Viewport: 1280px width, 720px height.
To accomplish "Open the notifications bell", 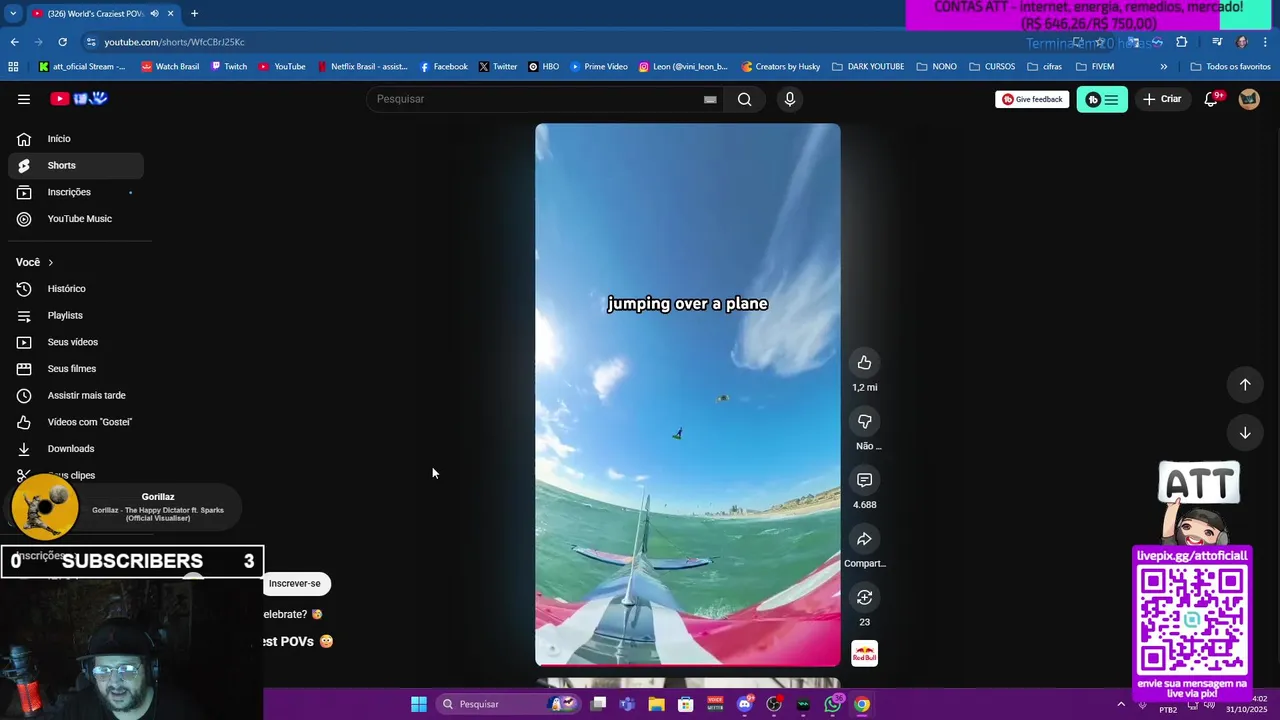I will [1212, 99].
